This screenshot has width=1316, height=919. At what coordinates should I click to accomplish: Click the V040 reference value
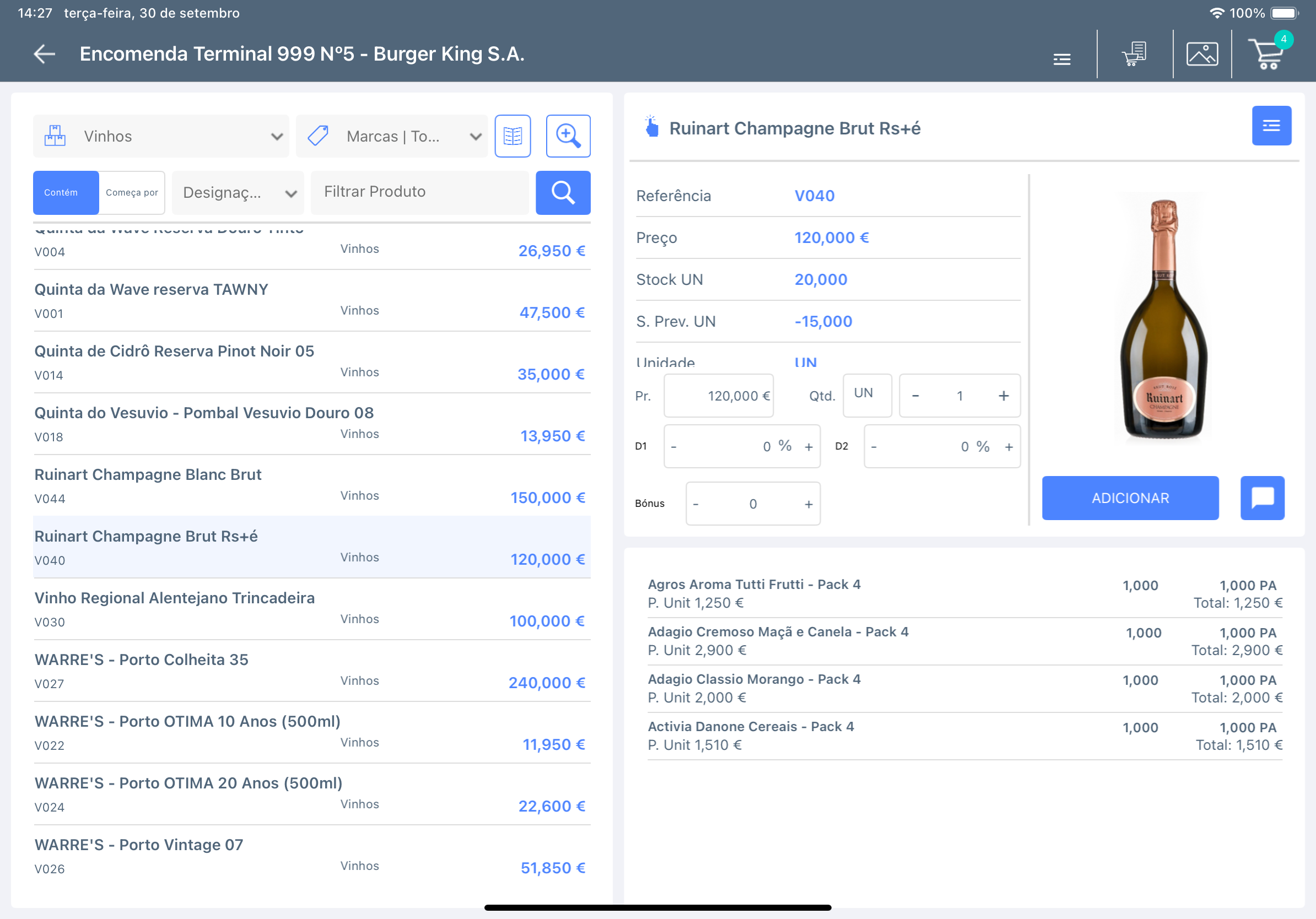814,196
